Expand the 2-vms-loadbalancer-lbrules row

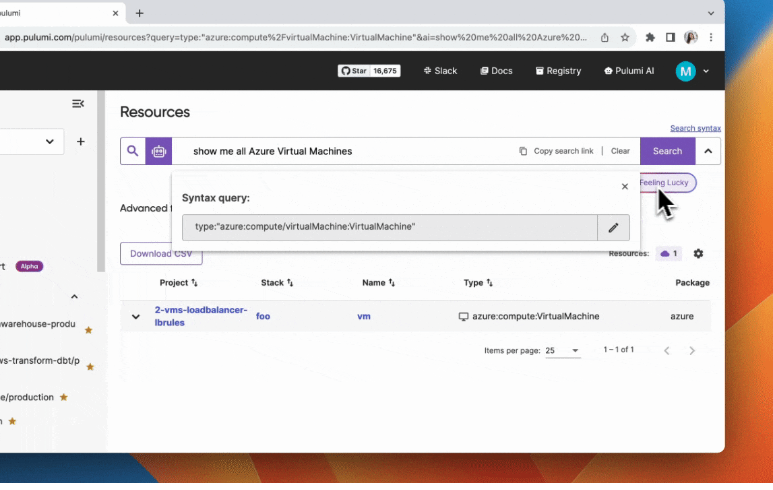(x=136, y=316)
